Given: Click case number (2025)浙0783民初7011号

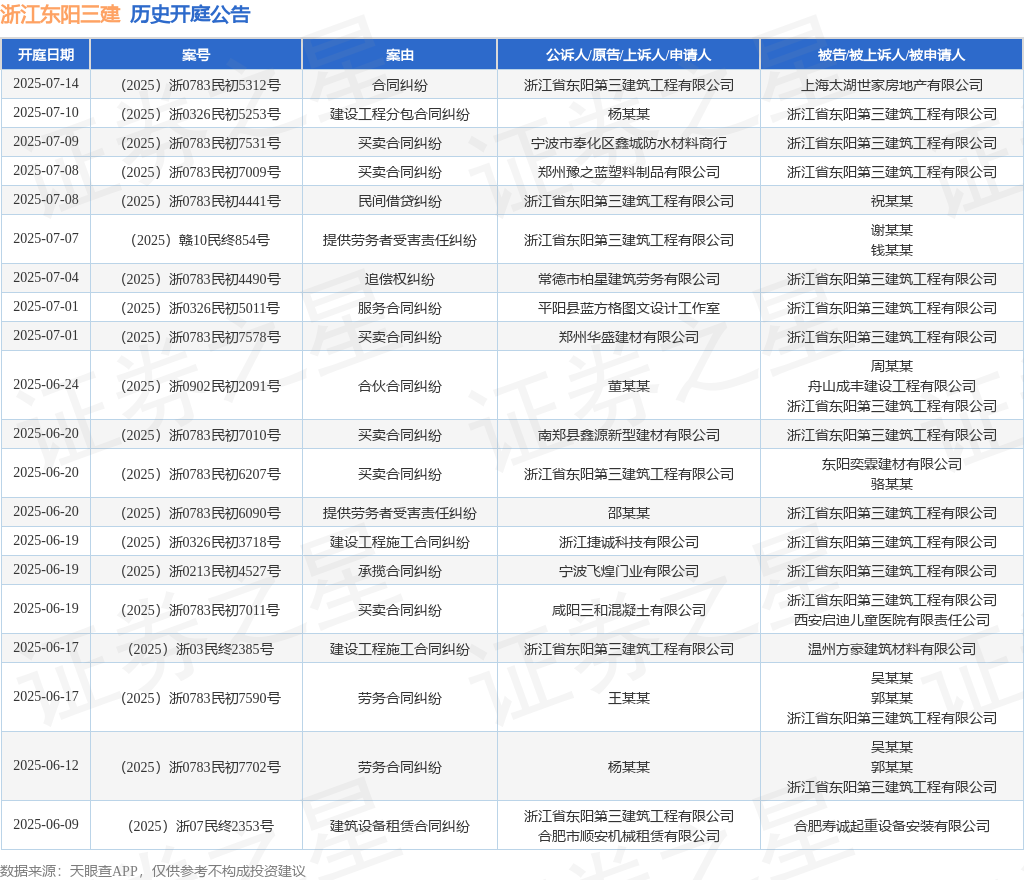Looking at the screenshot, I should coord(200,610).
